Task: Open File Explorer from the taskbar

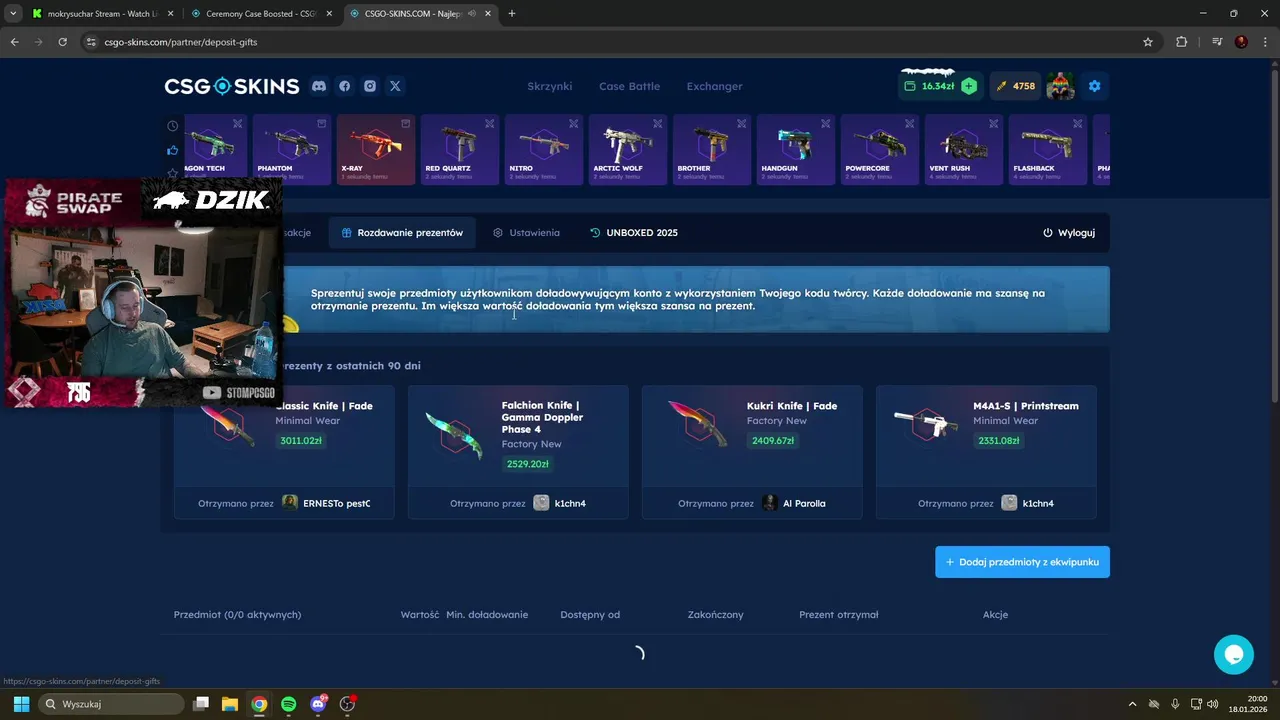Action: (x=230, y=704)
